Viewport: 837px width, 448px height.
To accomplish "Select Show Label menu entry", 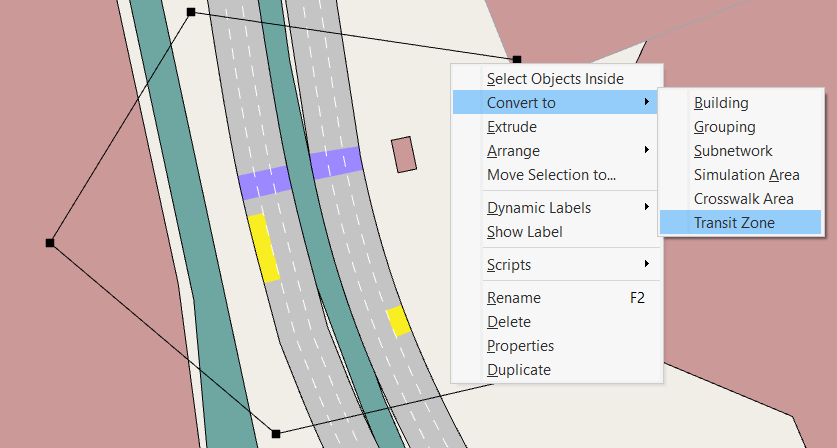I will coord(524,232).
